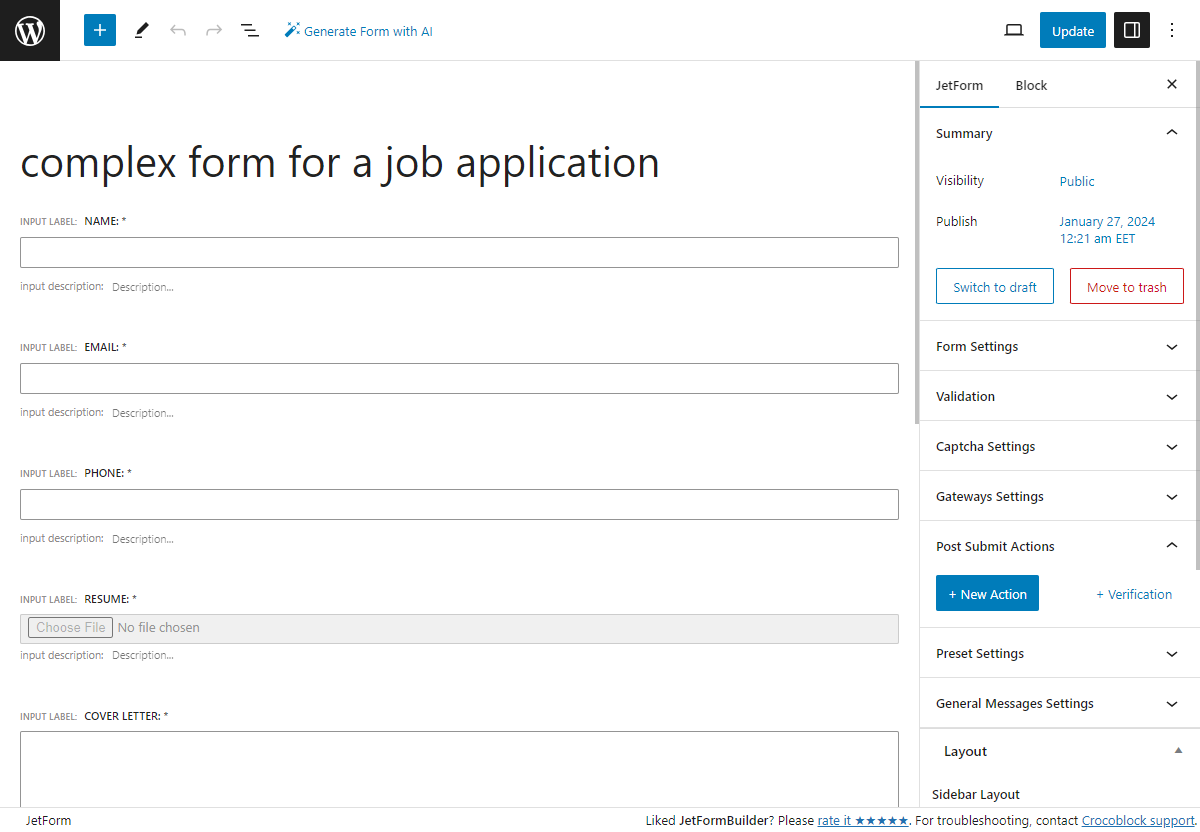1200x832 pixels.
Task: Click Switch to draft
Action: click(x=994, y=286)
